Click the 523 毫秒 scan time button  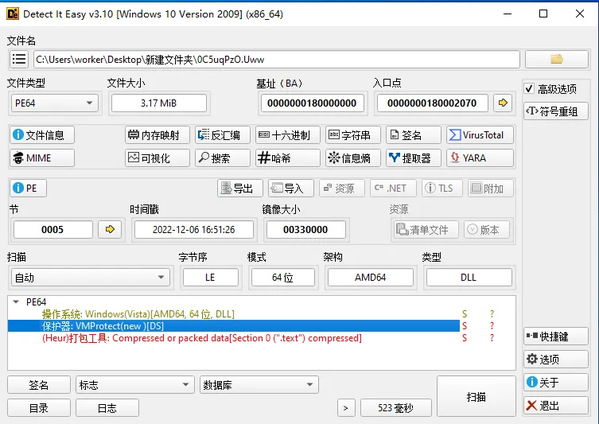point(396,408)
